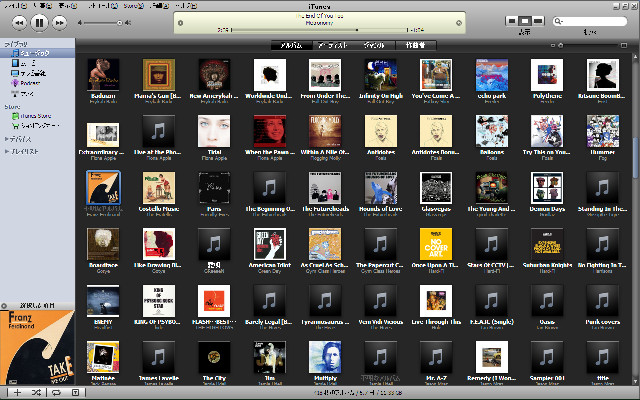Viewport: 640px width, 400px height.
Task: Toggle repeat mode at bottom left
Action: (56, 392)
